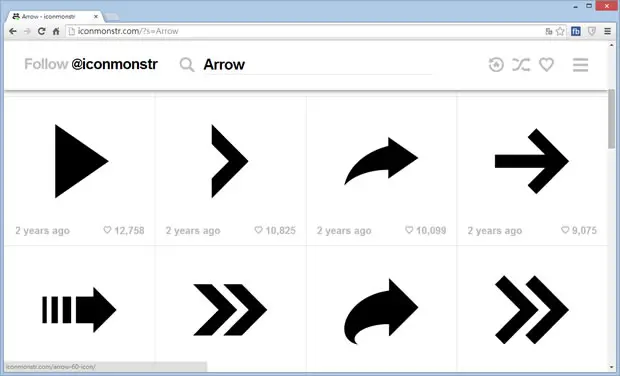Image resolution: width=620 pixels, height=376 pixels.
Task: Click the browser reload button
Action: (x=41, y=31)
